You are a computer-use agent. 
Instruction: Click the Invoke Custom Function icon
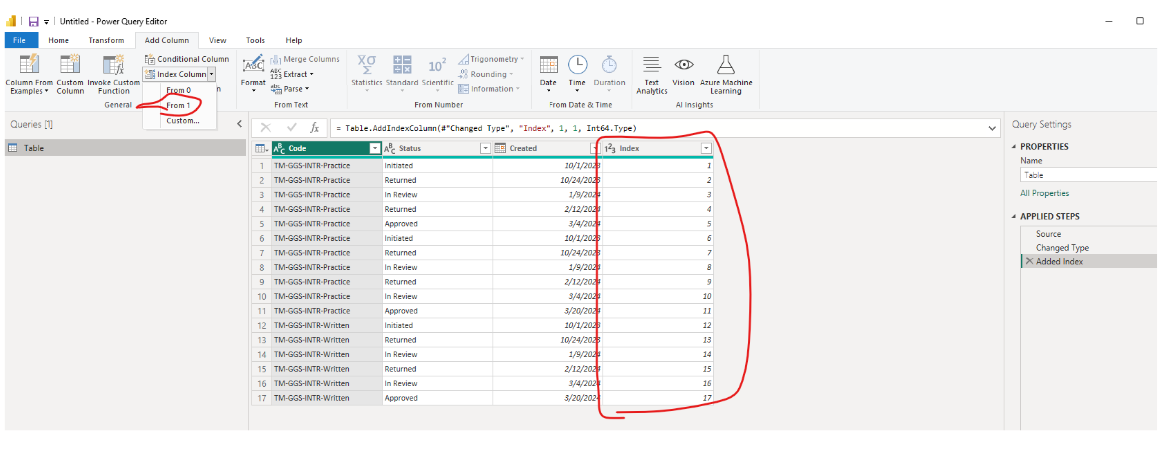click(113, 64)
